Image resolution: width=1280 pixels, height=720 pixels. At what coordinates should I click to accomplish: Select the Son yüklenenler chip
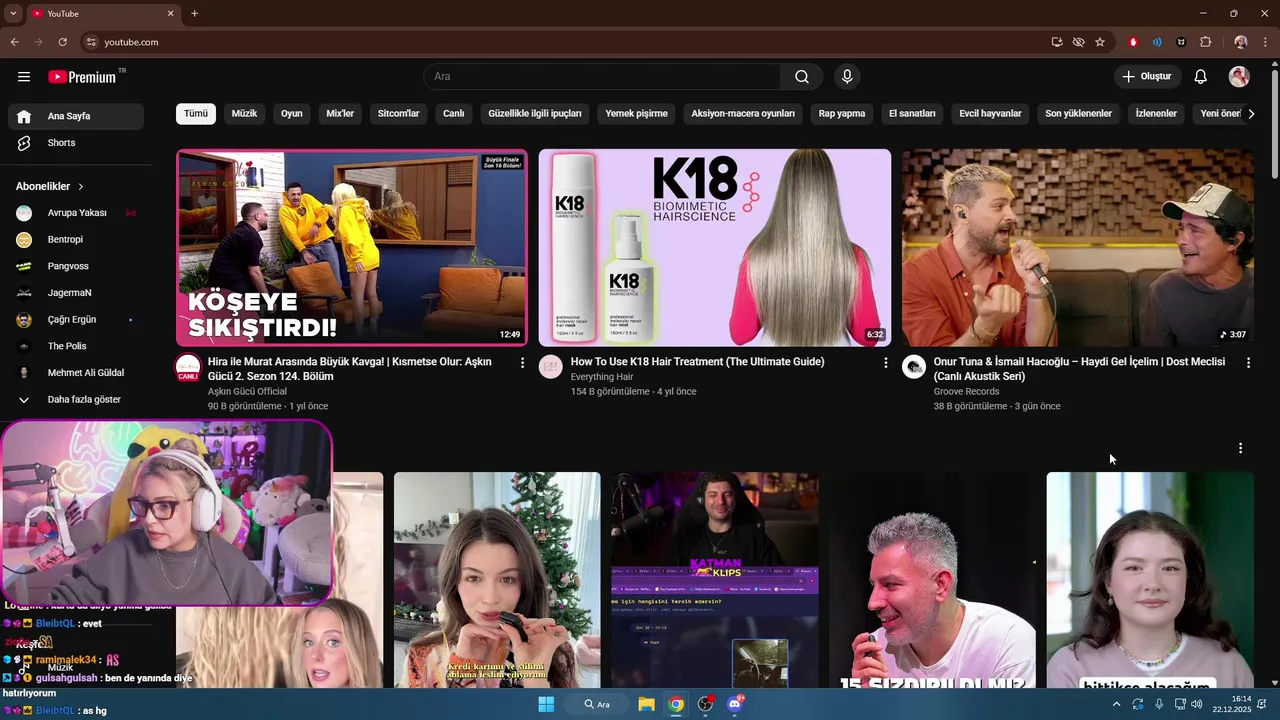click(1078, 114)
